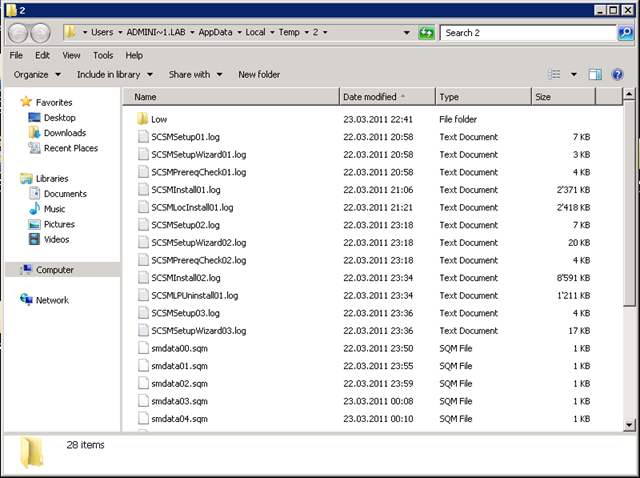640x478 pixels.
Task: Open the Help question mark icon
Action: pyautogui.click(x=619, y=74)
